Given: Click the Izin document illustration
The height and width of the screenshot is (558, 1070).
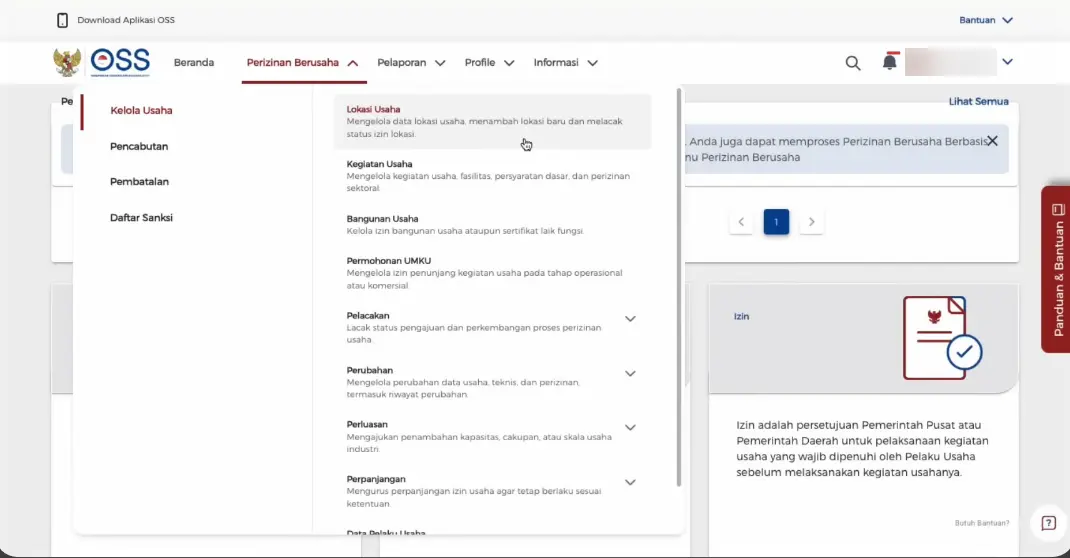Looking at the screenshot, I should pos(941,338).
